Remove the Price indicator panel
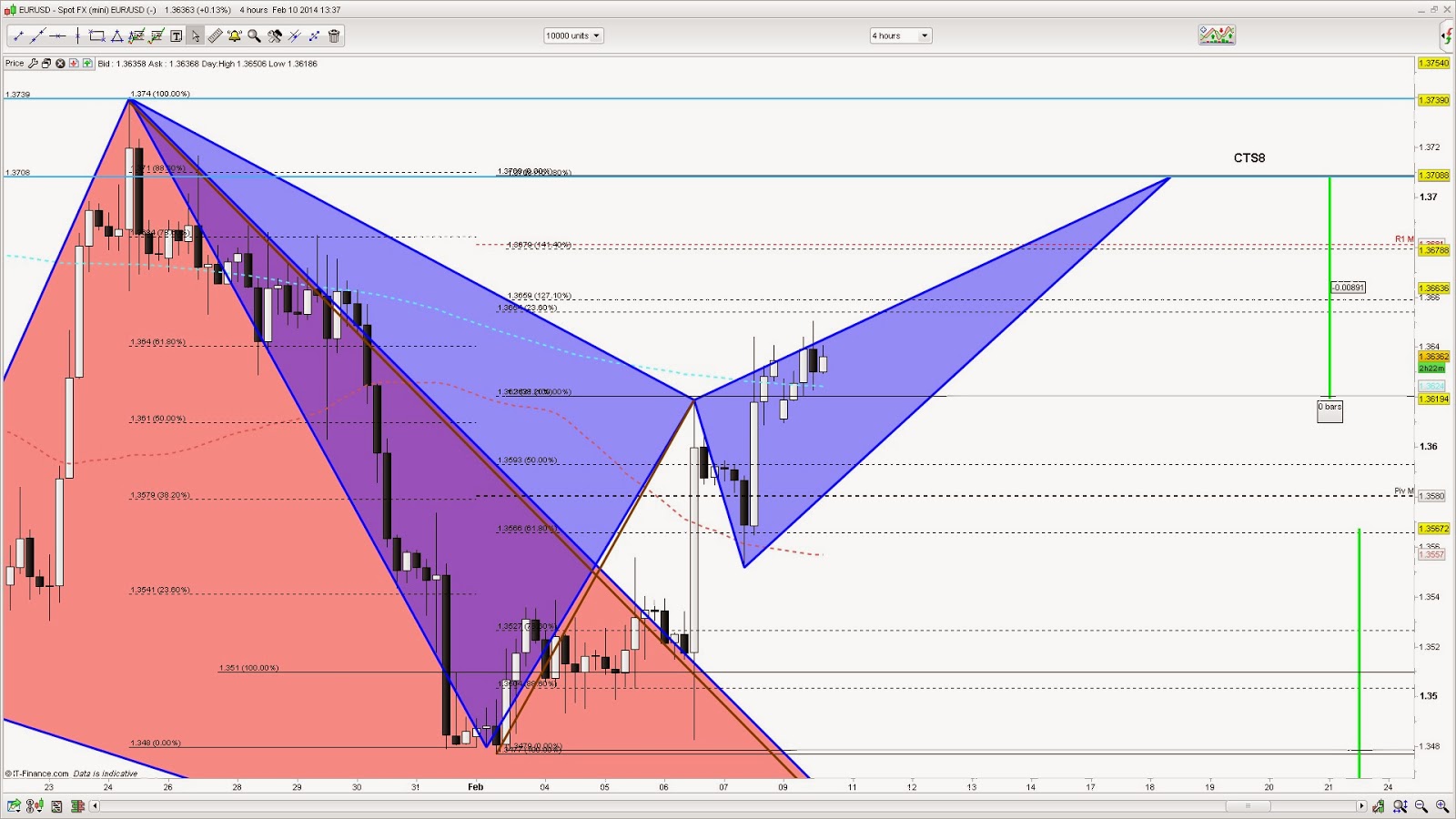Viewport: 1456px width, 819px height. 60,64
